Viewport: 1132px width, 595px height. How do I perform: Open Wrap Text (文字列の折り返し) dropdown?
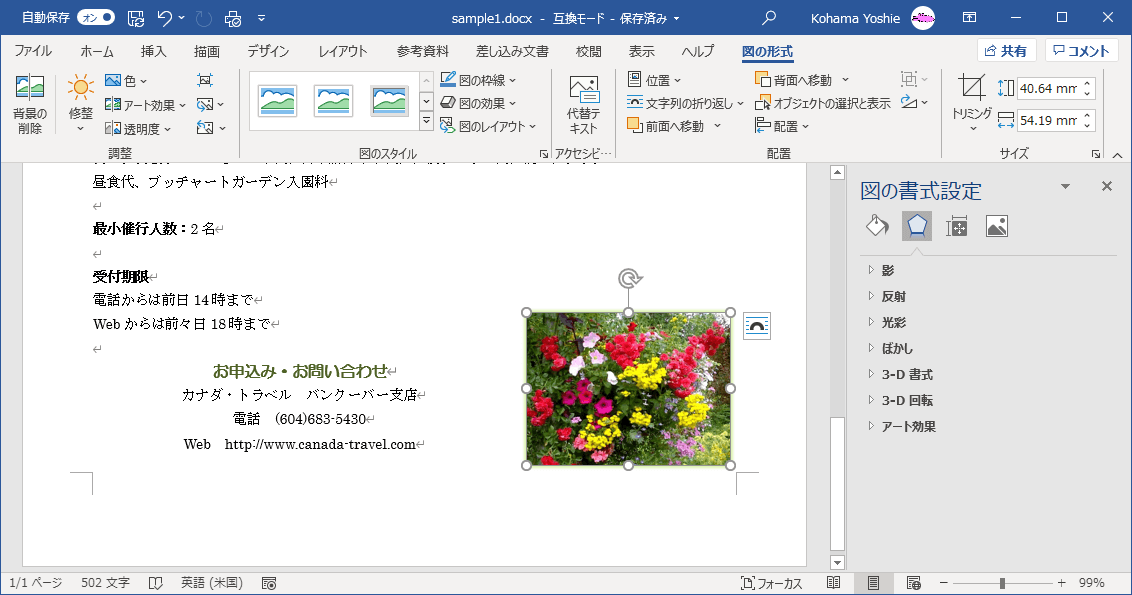pyautogui.click(x=685, y=103)
